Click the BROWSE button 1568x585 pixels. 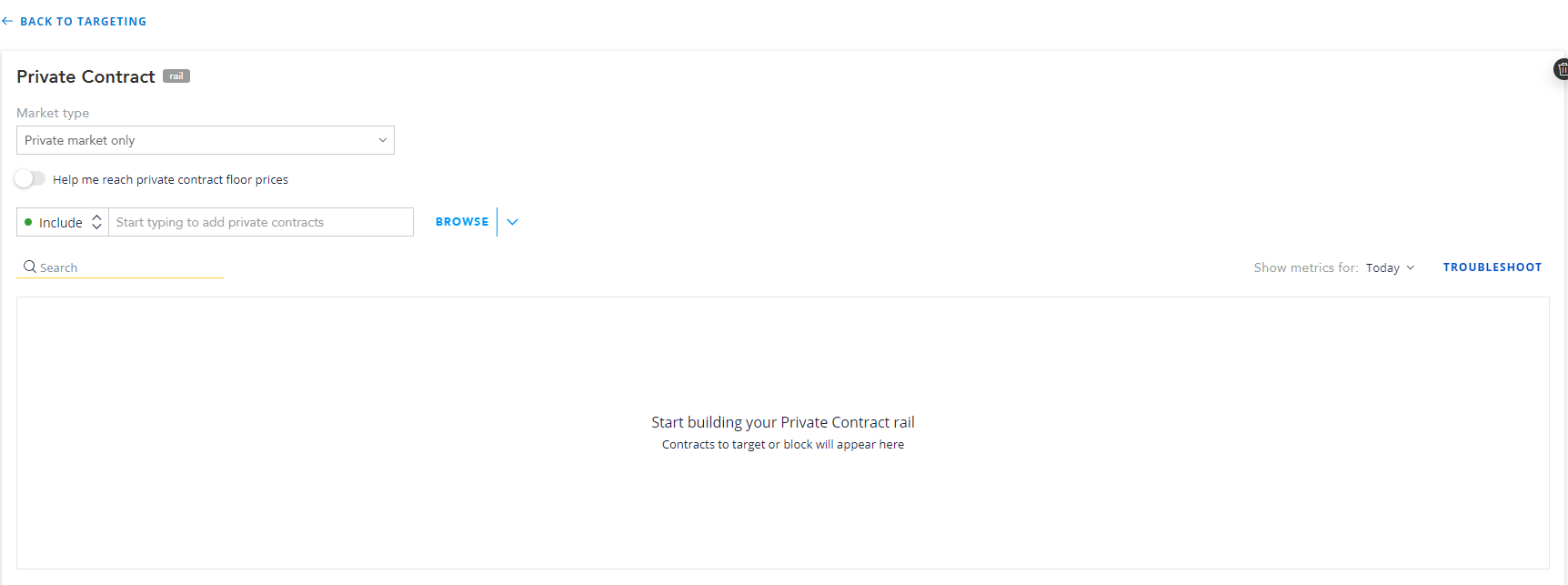point(462,222)
